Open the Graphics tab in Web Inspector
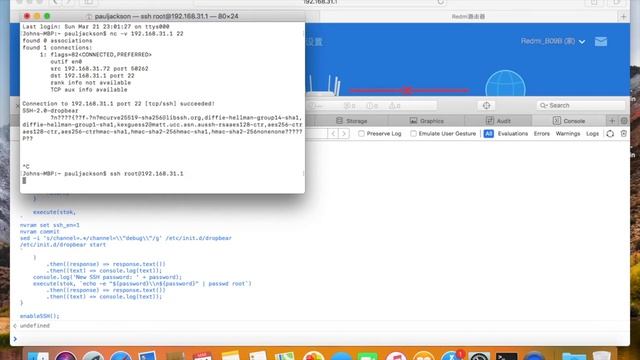This screenshot has height=360, width=640. pyautogui.click(x=427, y=121)
